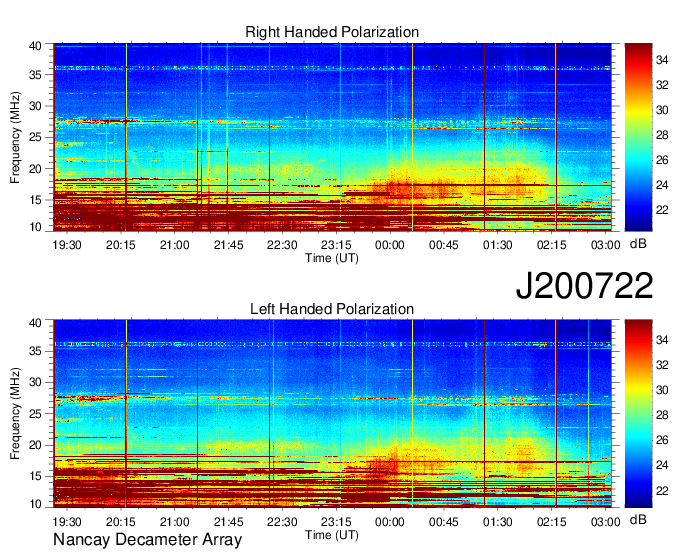This screenshot has height=552, width=680.
Task: Click the 15 MHz tick of right-handed plot
Action: tap(35, 200)
